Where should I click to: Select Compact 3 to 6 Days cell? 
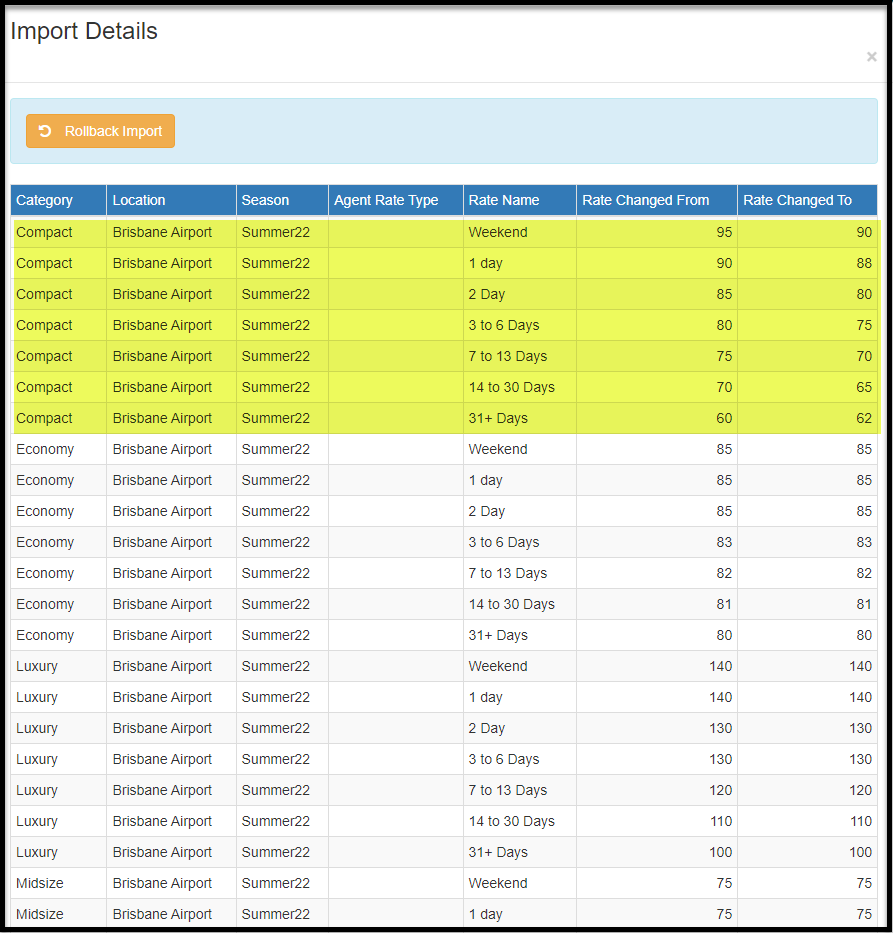[519, 325]
